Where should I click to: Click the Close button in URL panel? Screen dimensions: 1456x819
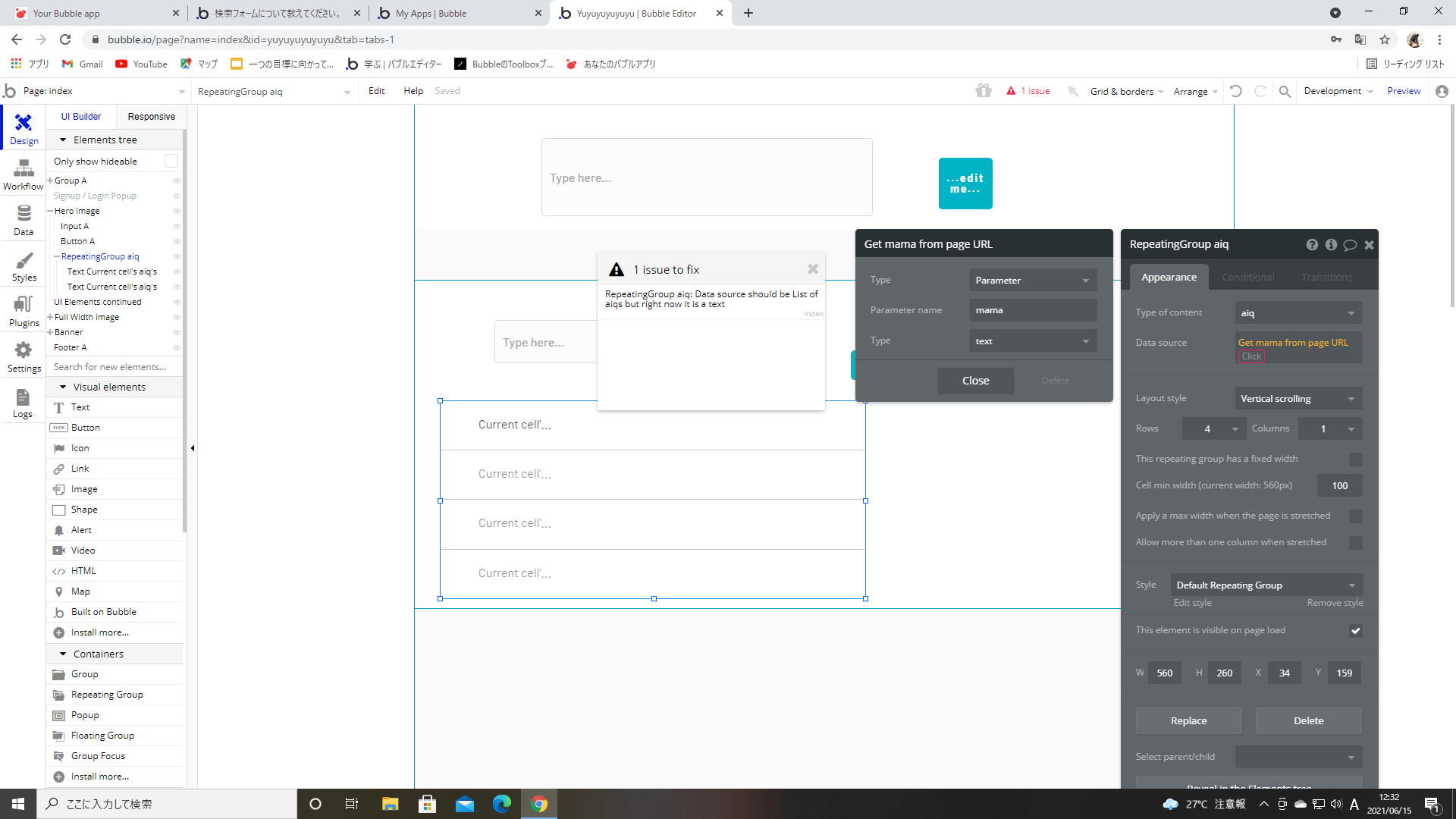coord(975,381)
